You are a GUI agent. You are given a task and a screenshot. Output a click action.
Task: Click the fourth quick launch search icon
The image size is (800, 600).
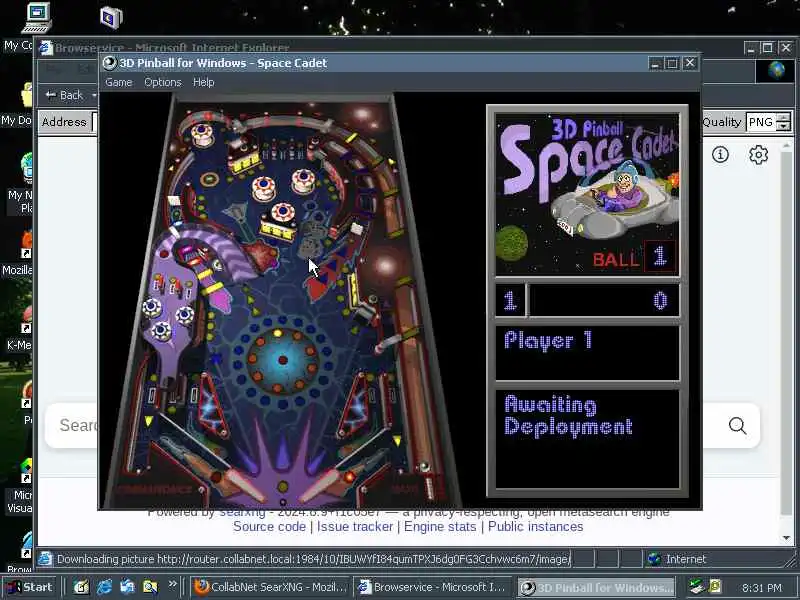pos(150,587)
